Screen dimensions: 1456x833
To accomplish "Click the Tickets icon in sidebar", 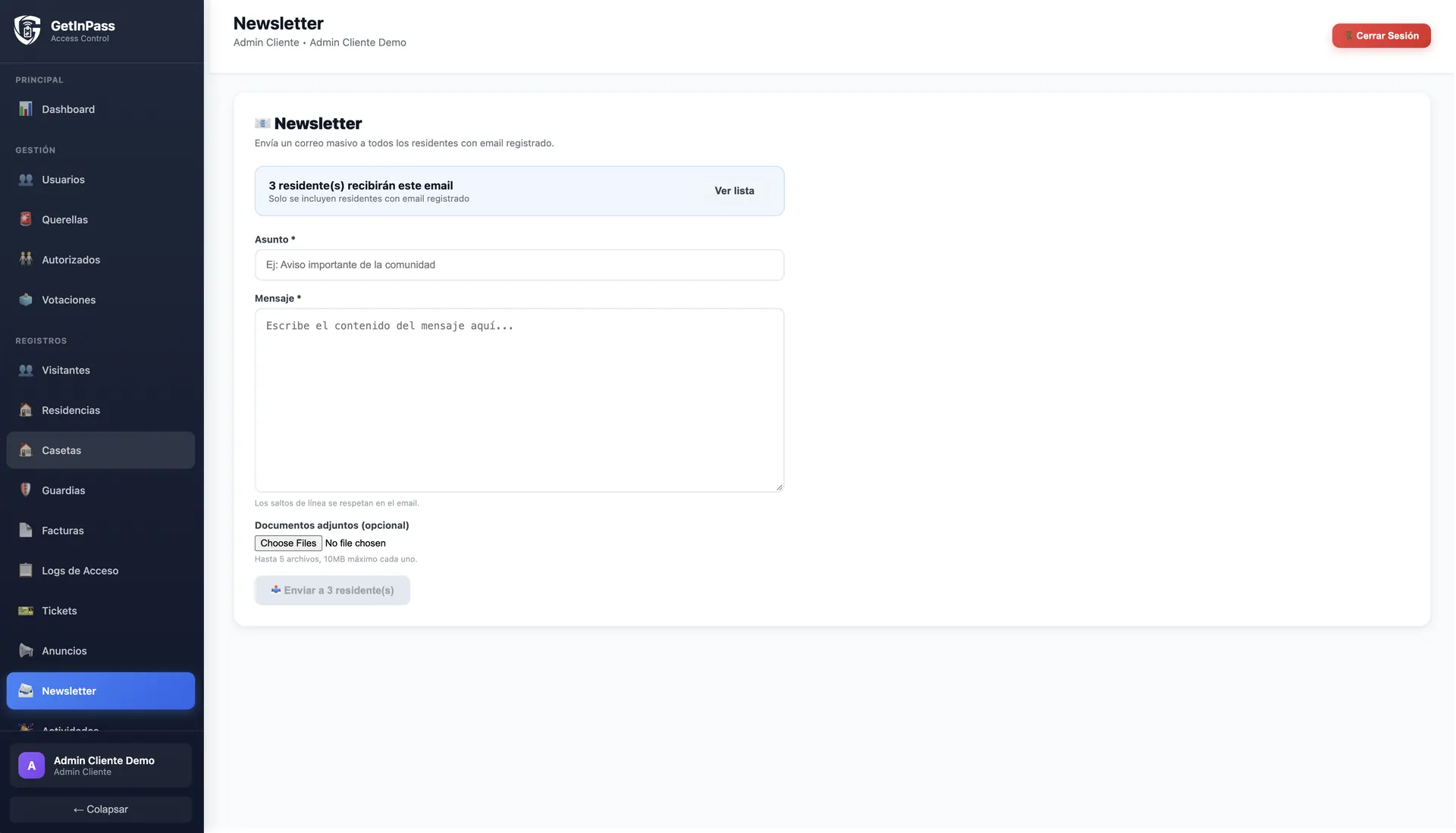I will coord(26,611).
